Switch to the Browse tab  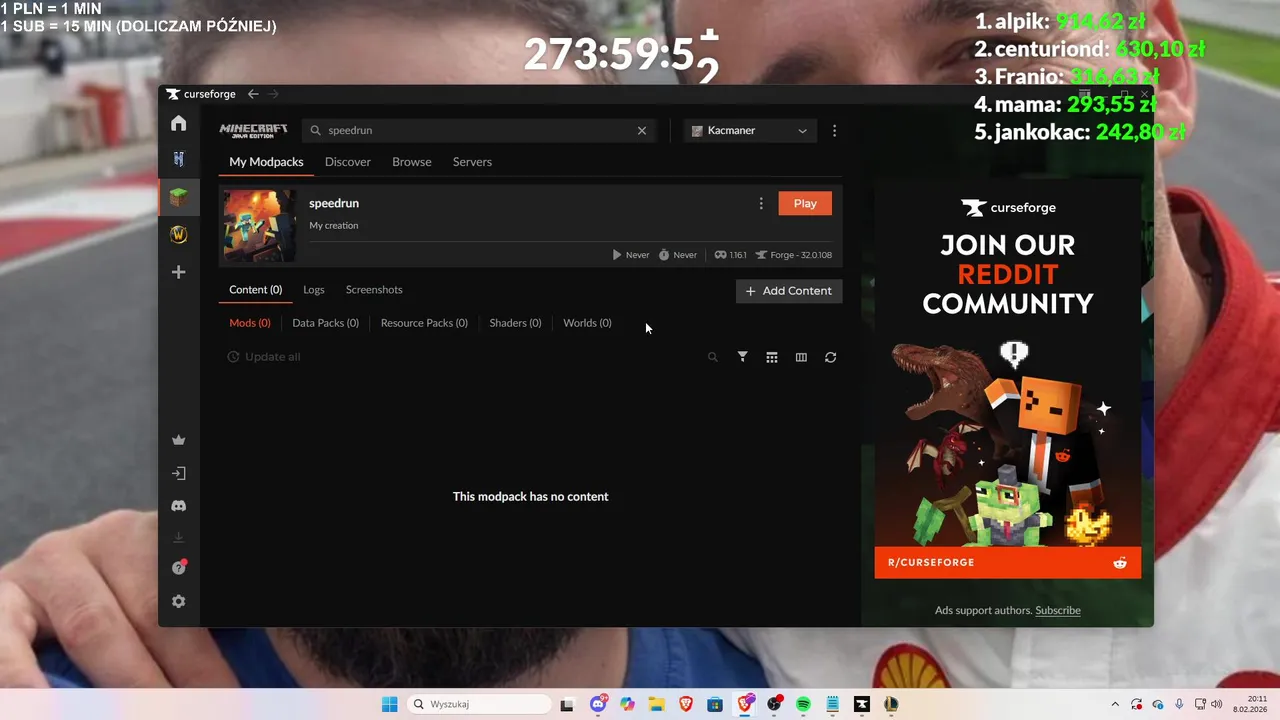tap(412, 162)
